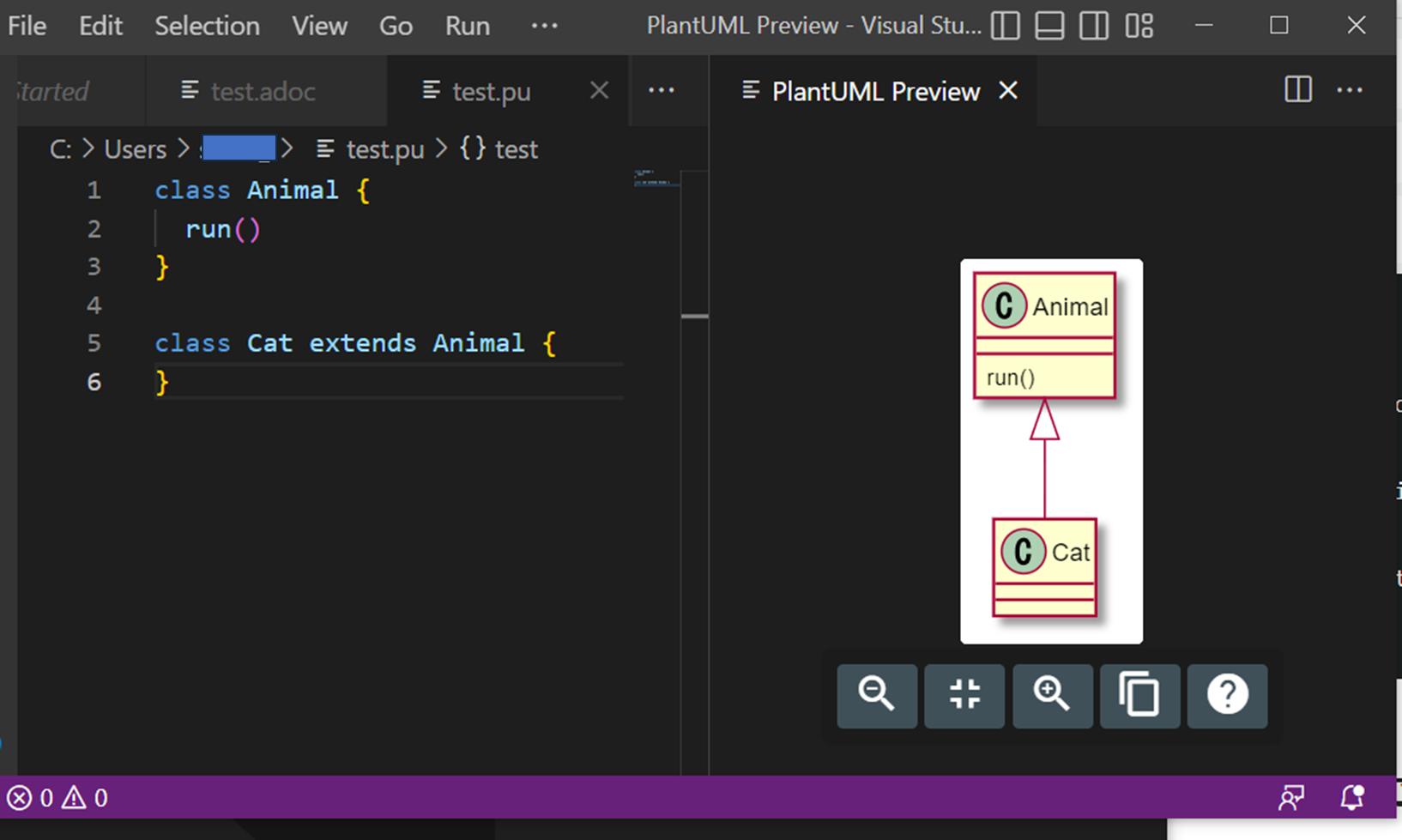Screen dimensions: 1402x840
Task: Open the Customize Layout icon
Action: tap(1139, 26)
